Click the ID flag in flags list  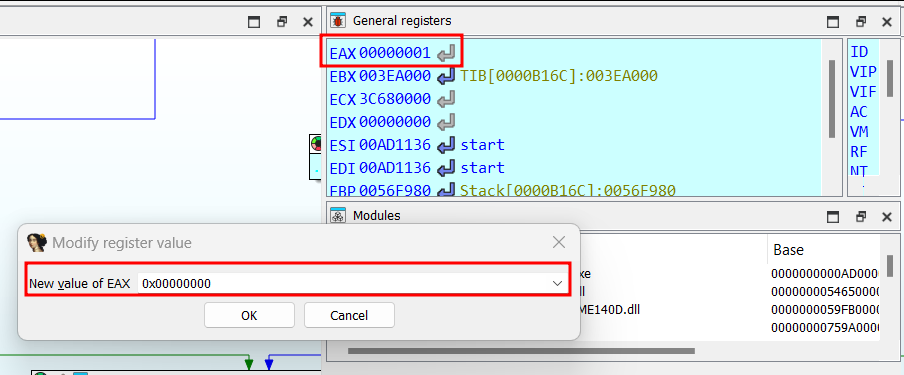pyautogui.click(x=859, y=52)
